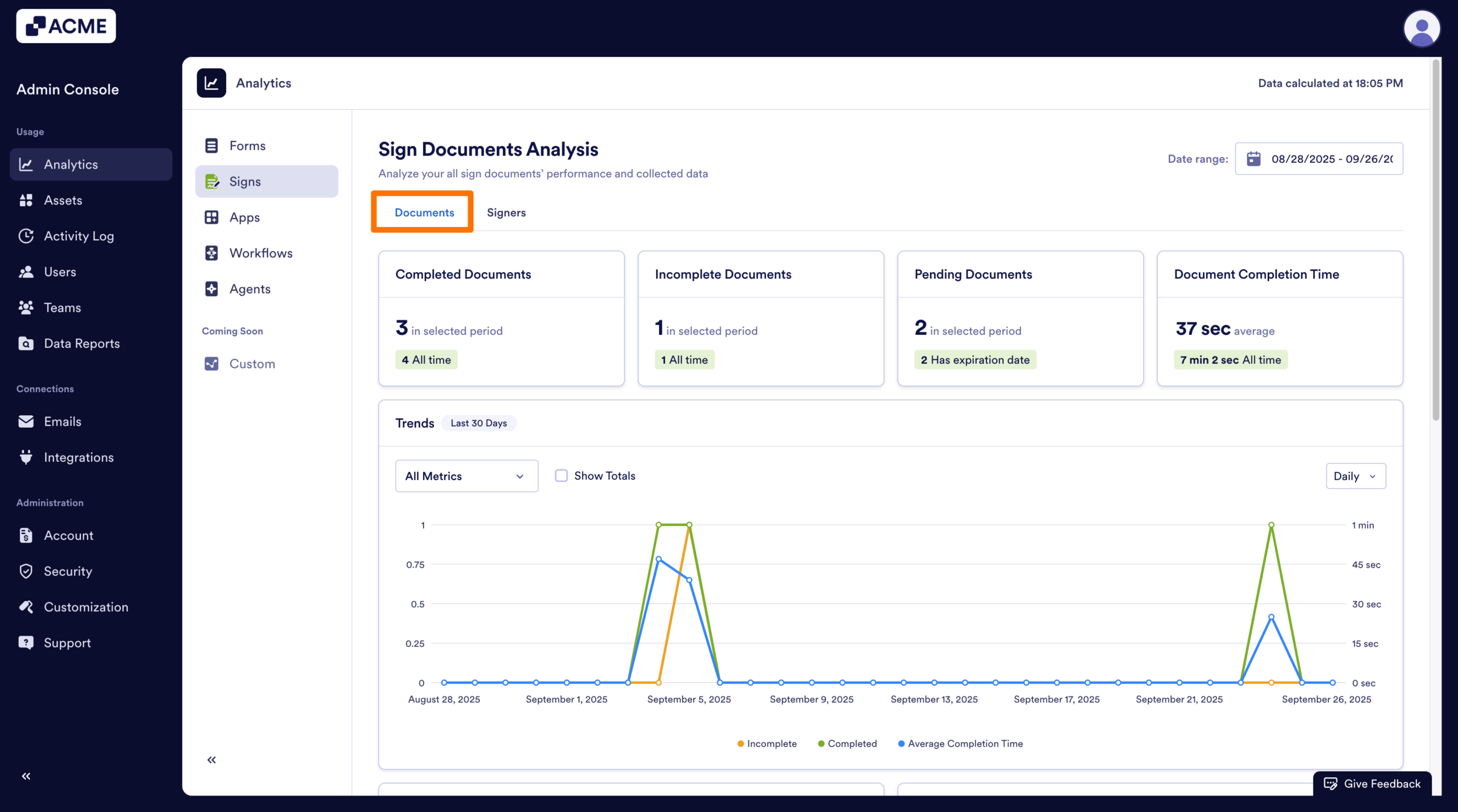Open the user profile avatar

coord(1422,28)
